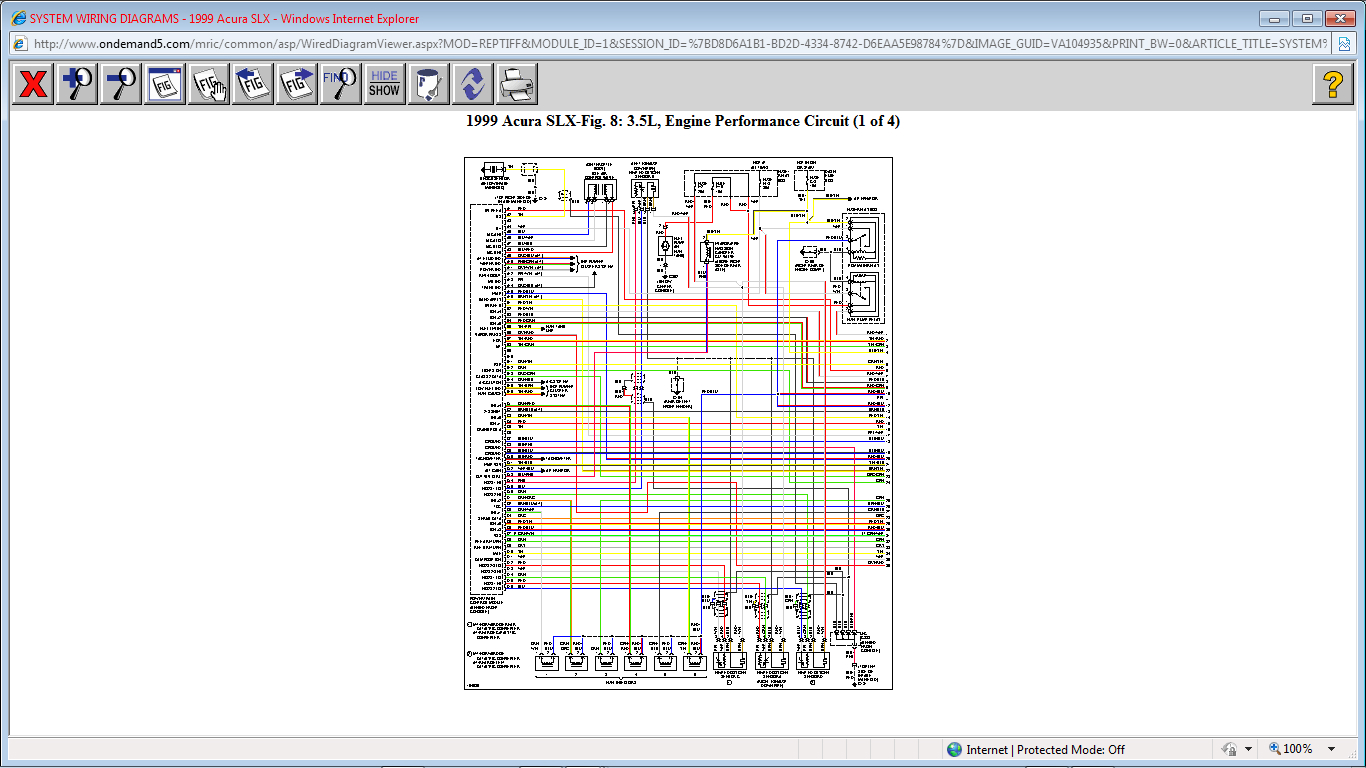The width and height of the screenshot is (1366, 768).
Task: Go to the next figure
Action: click(x=297, y=84)
